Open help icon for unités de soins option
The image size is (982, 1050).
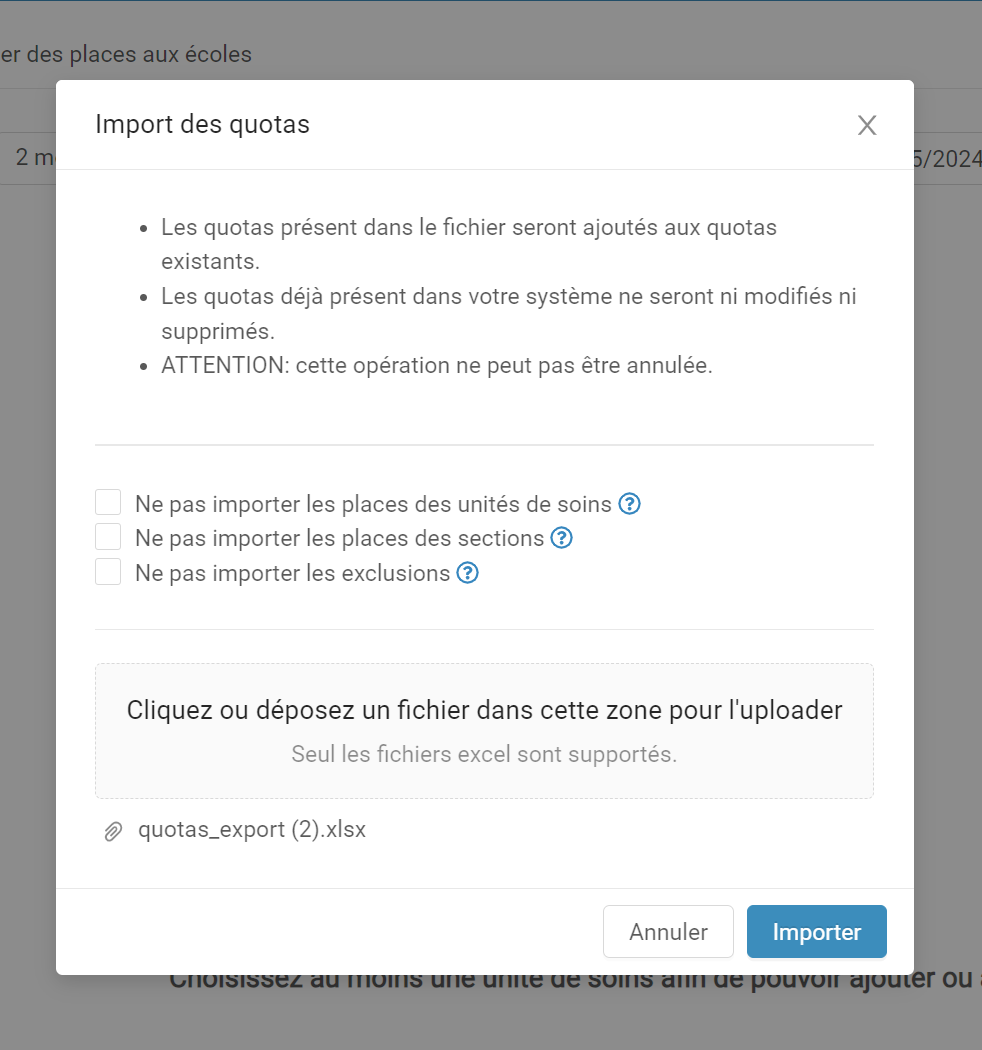629,504
